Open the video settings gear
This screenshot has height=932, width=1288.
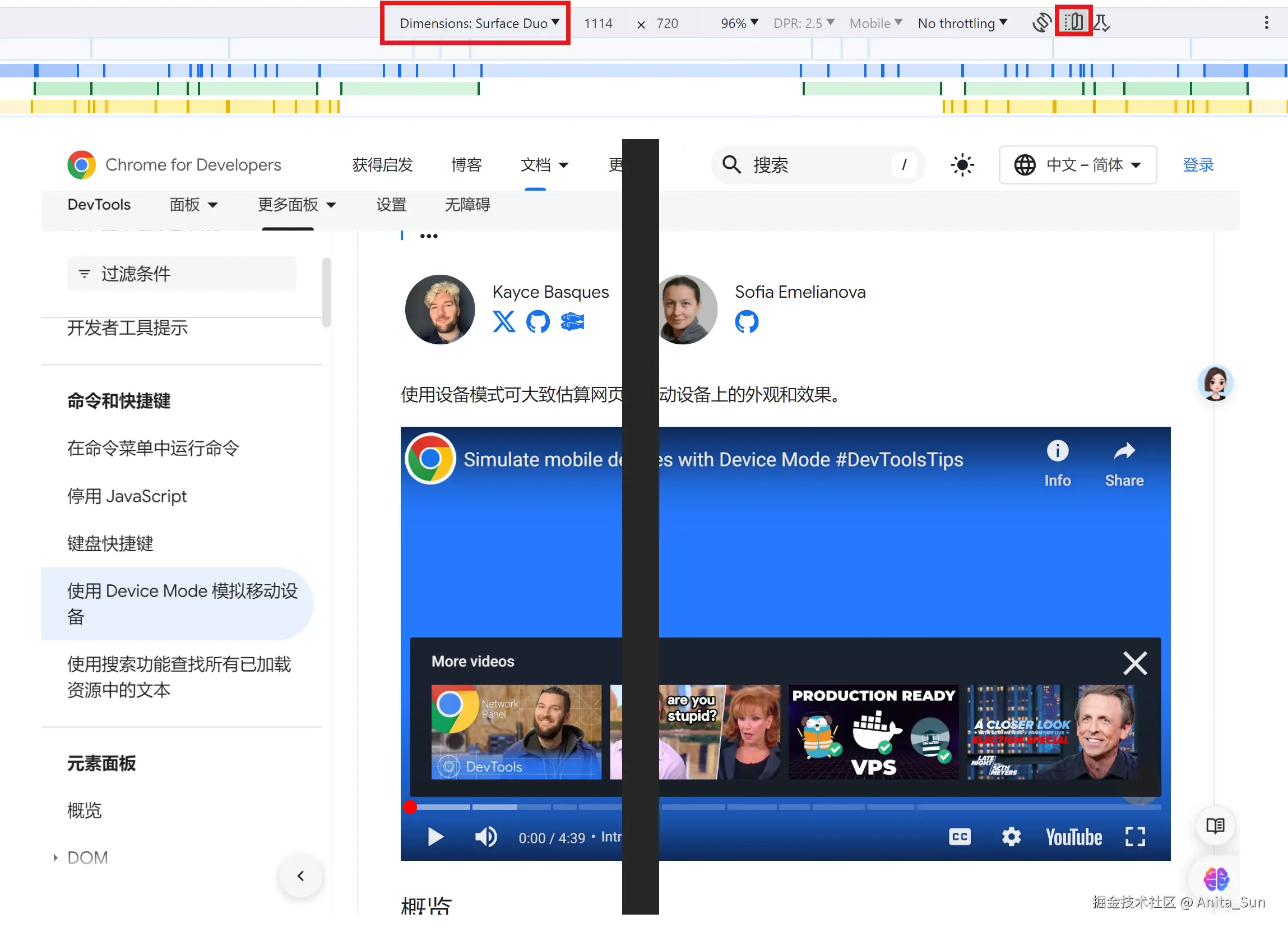pos(1011,837)
